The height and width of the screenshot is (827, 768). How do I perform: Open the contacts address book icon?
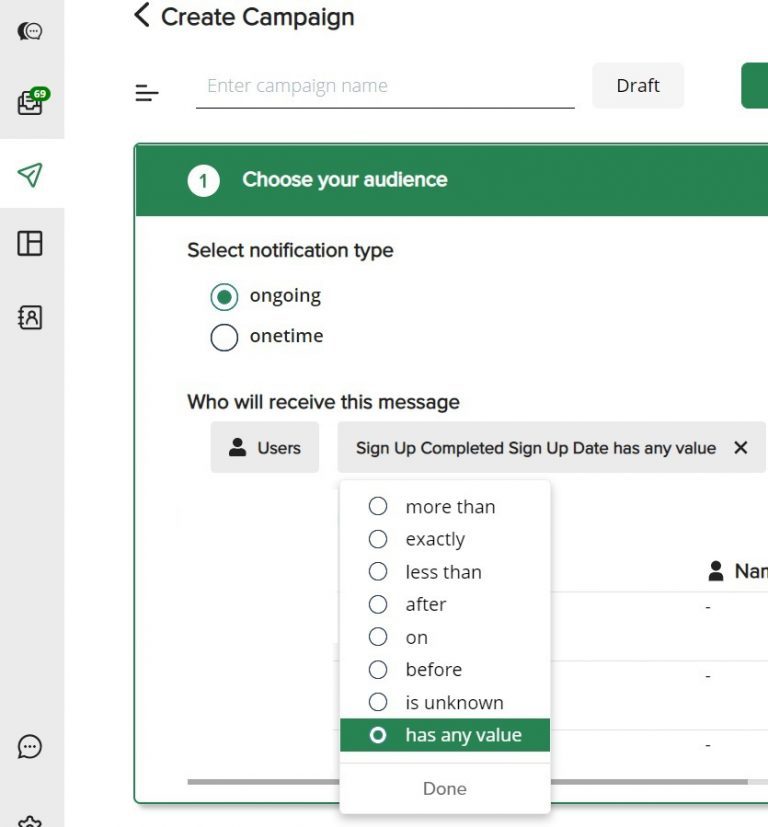[31, 317]
